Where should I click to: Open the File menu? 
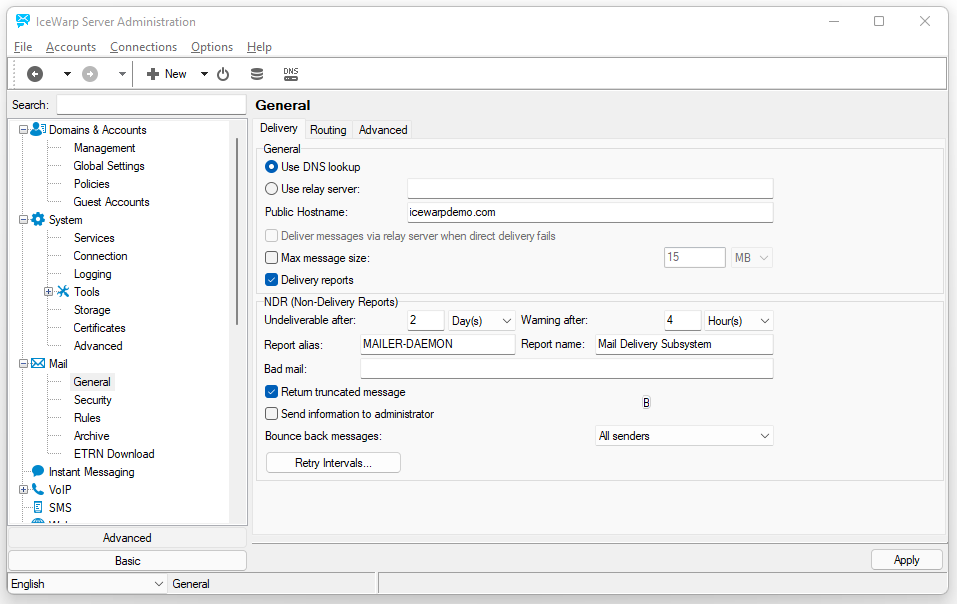pyautogui.click(x=23, y=47)
